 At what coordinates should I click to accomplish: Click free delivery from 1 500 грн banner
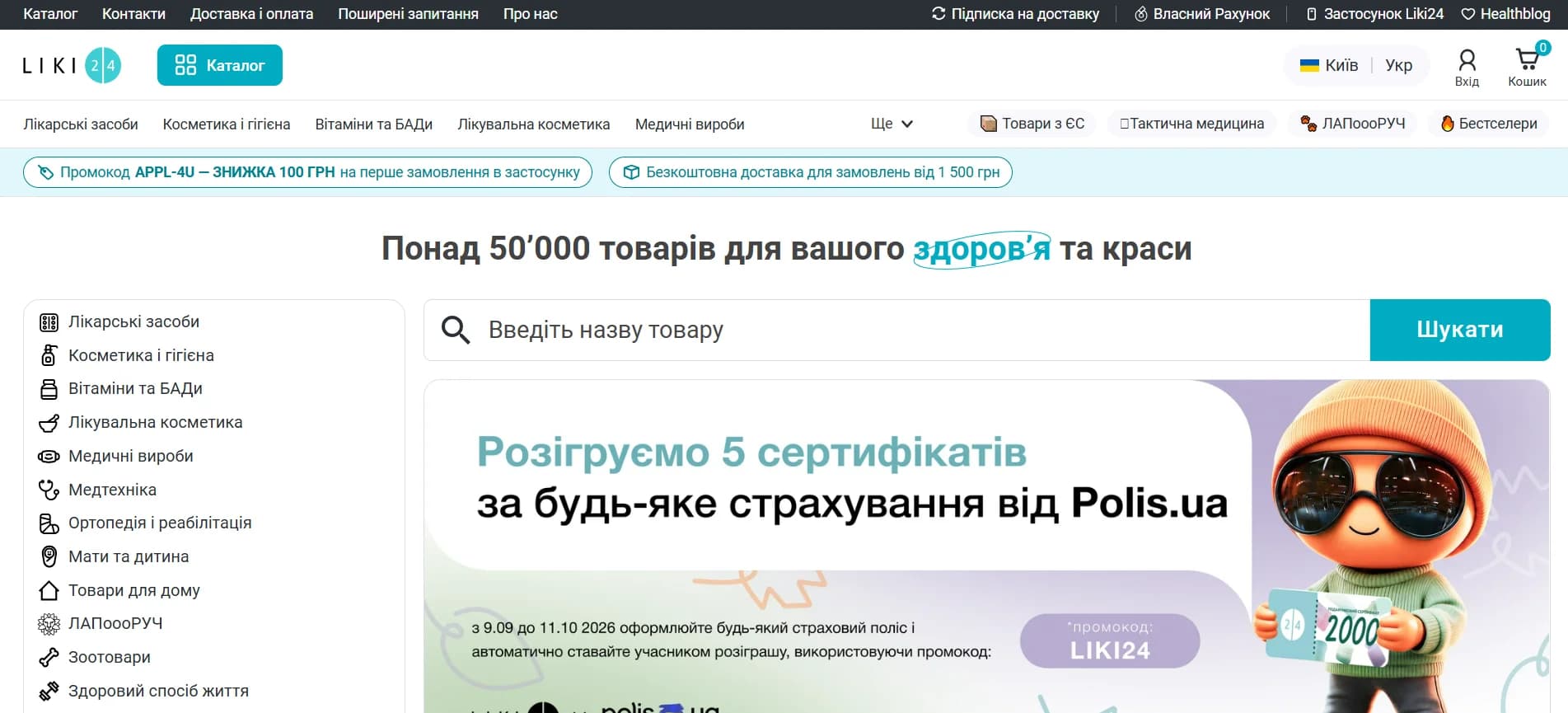pos(810,172)
